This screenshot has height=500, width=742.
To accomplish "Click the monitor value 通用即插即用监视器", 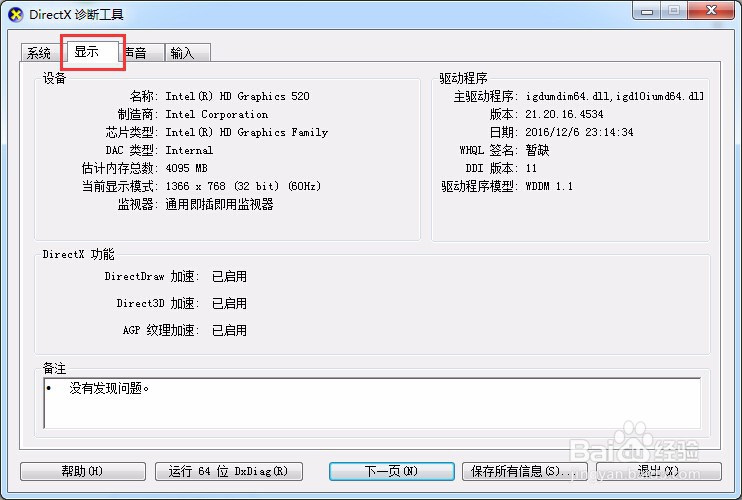I will click(220, 204).
